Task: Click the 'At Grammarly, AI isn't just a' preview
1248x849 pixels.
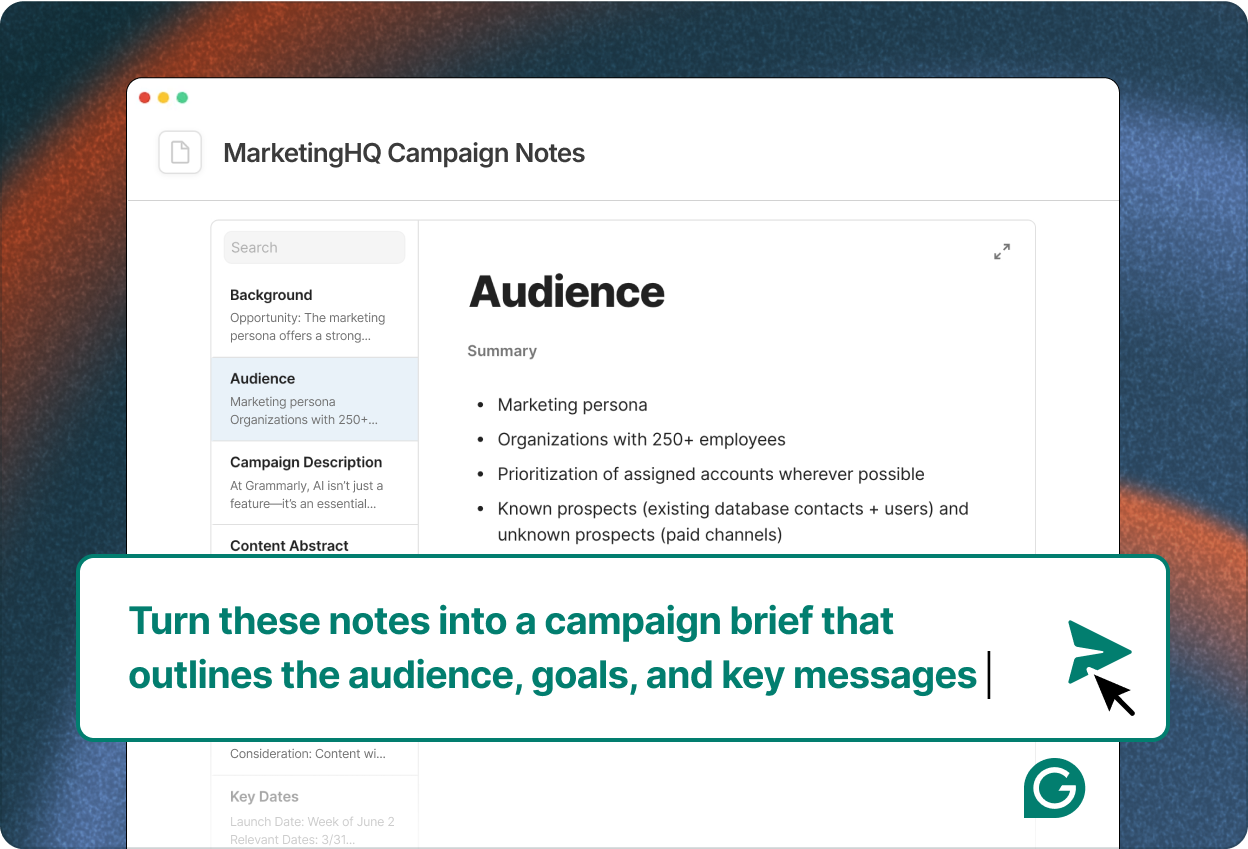Action: point(306,486)
